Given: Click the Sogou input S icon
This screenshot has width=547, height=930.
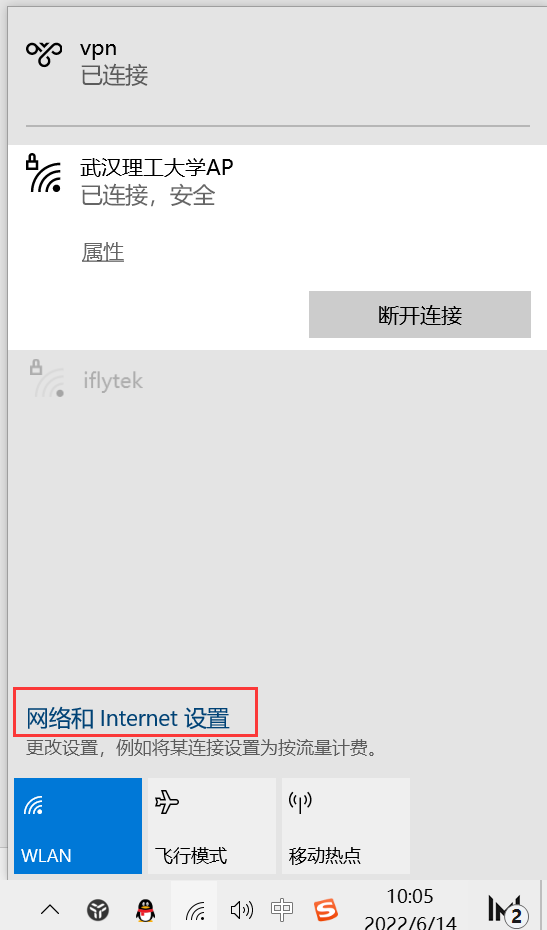Looking at the screenshot, I should [326, 909].
